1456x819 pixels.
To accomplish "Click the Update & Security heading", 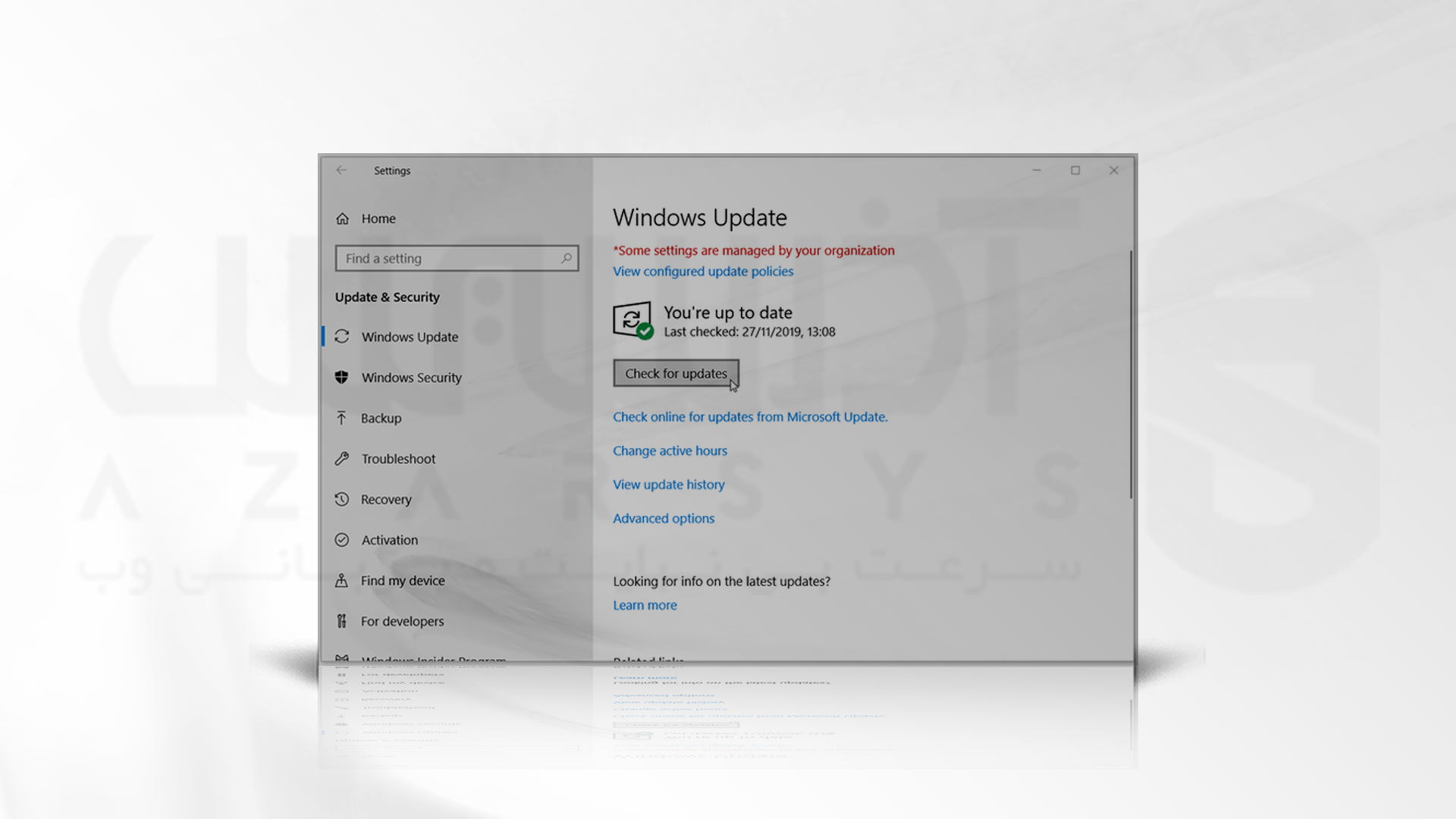I will click(x=388, y=297).
